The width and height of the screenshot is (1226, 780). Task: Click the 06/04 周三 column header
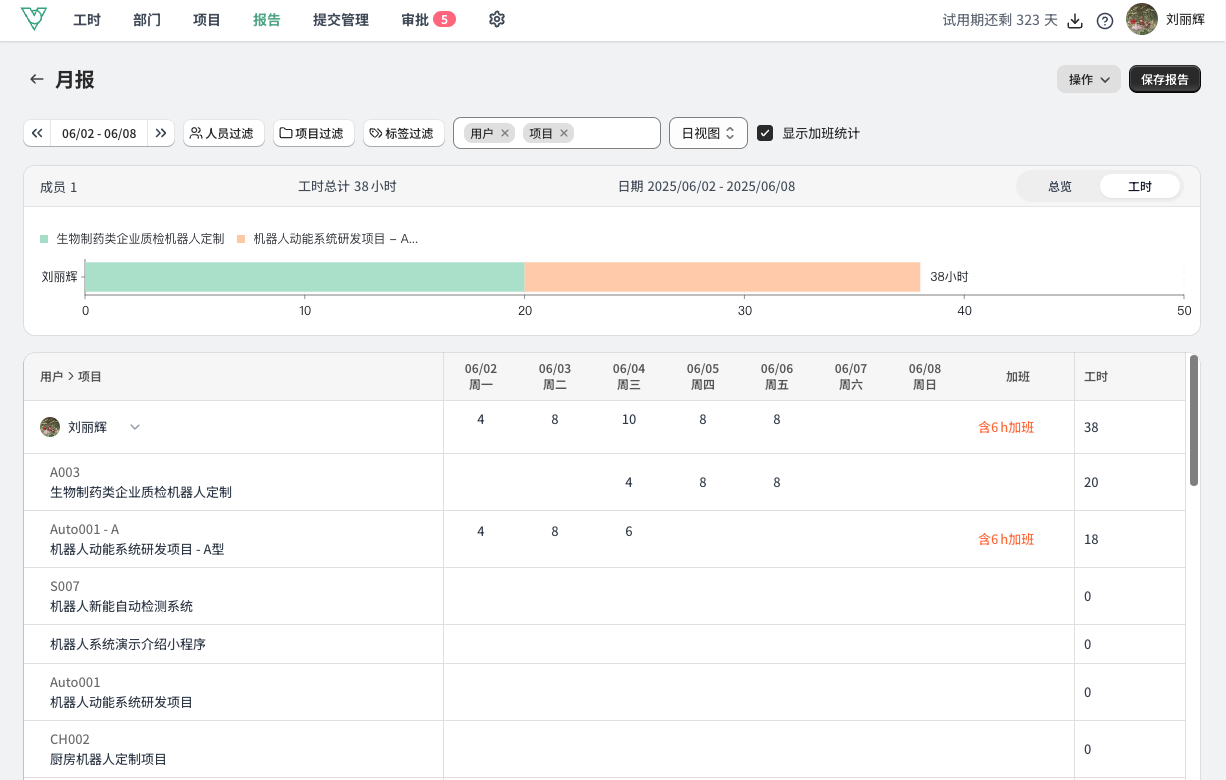[629, 377]
